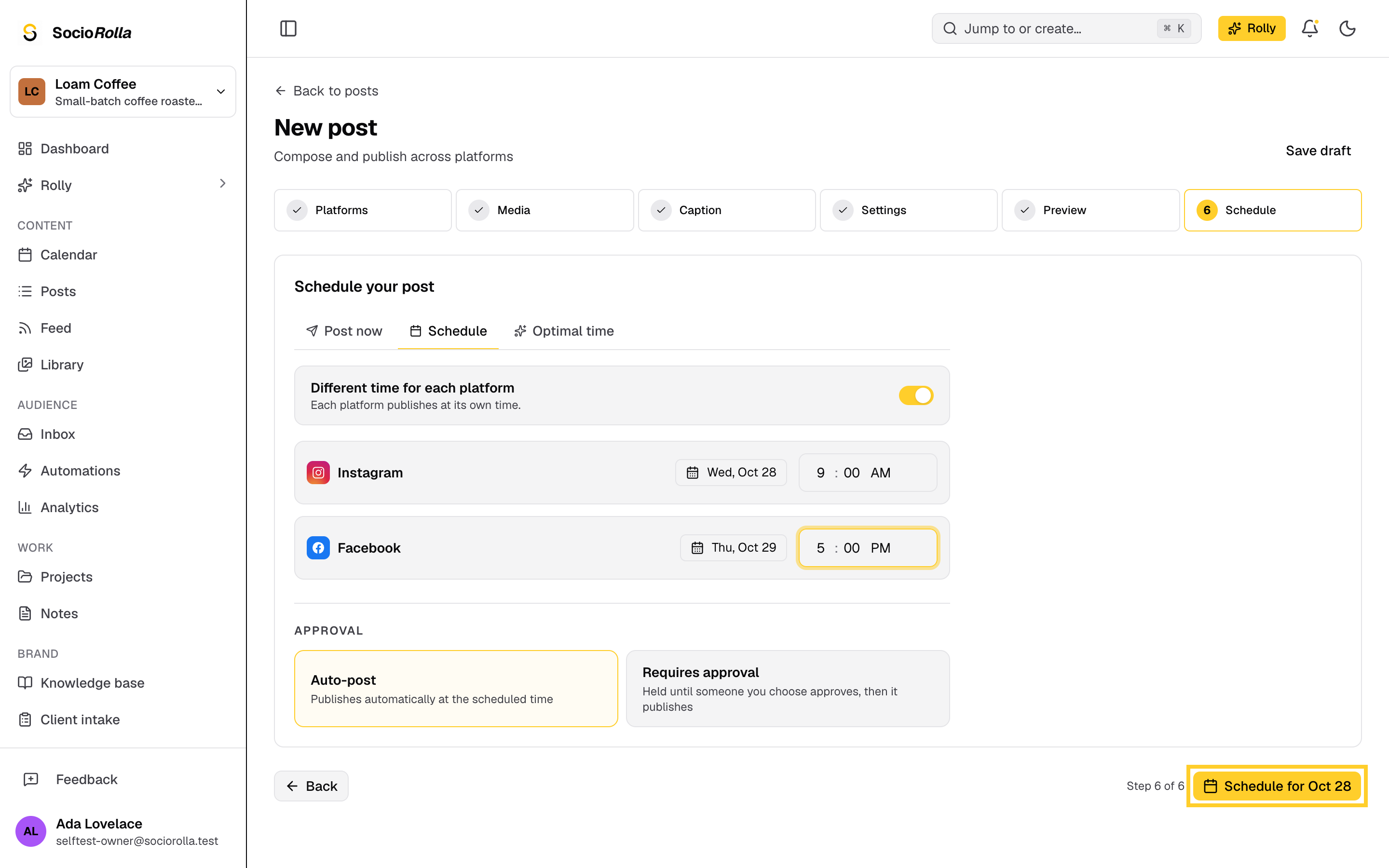Go to Platforms step
The width and height of the screenshot is (1389, 868).
363,210
